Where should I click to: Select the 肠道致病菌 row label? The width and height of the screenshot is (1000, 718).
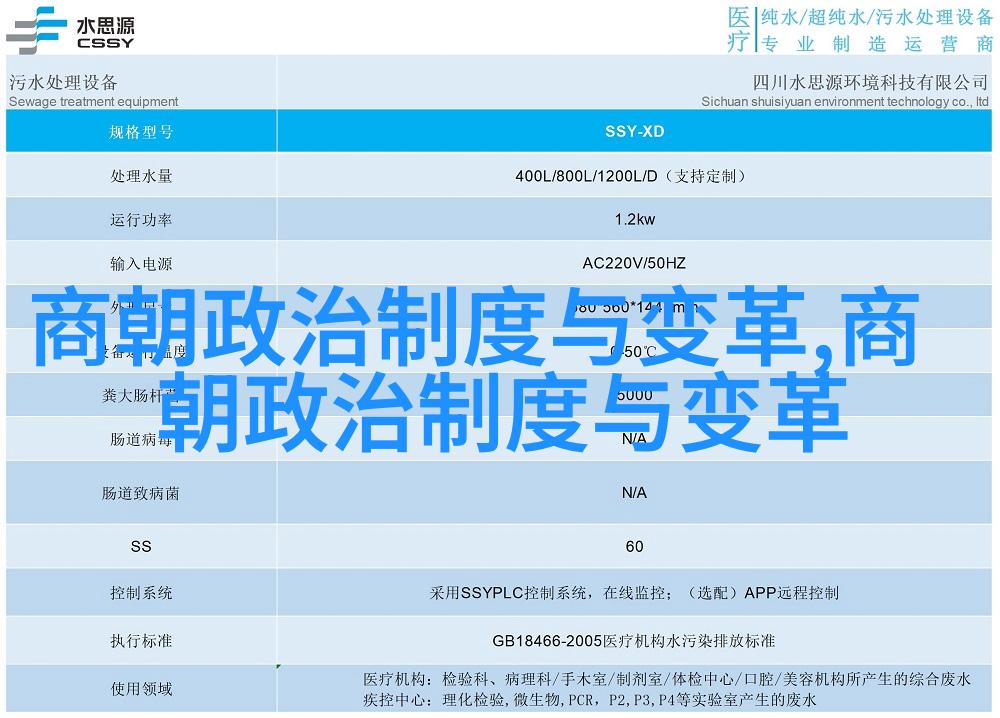pos(141,493)
